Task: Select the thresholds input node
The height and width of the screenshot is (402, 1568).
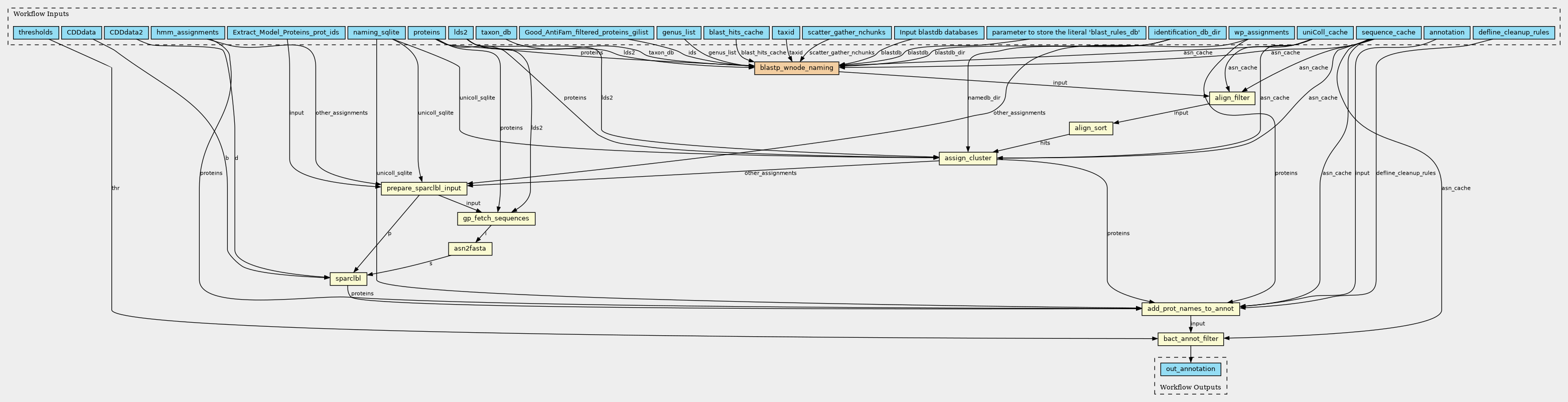Action: pos(35,33)
